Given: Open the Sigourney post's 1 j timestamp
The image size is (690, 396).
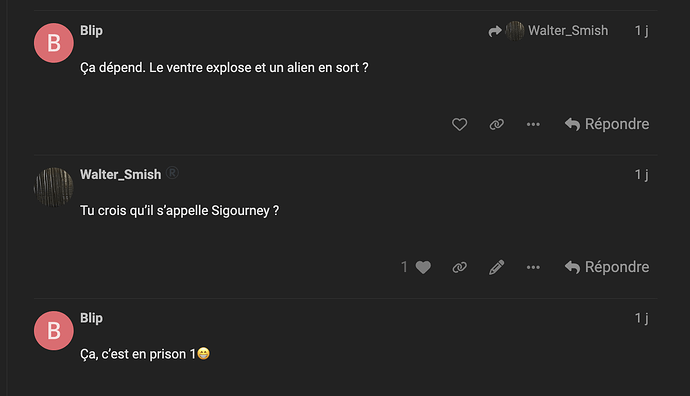Looking at the screenshot, I should pyautogui.click(x=641, y=175).
